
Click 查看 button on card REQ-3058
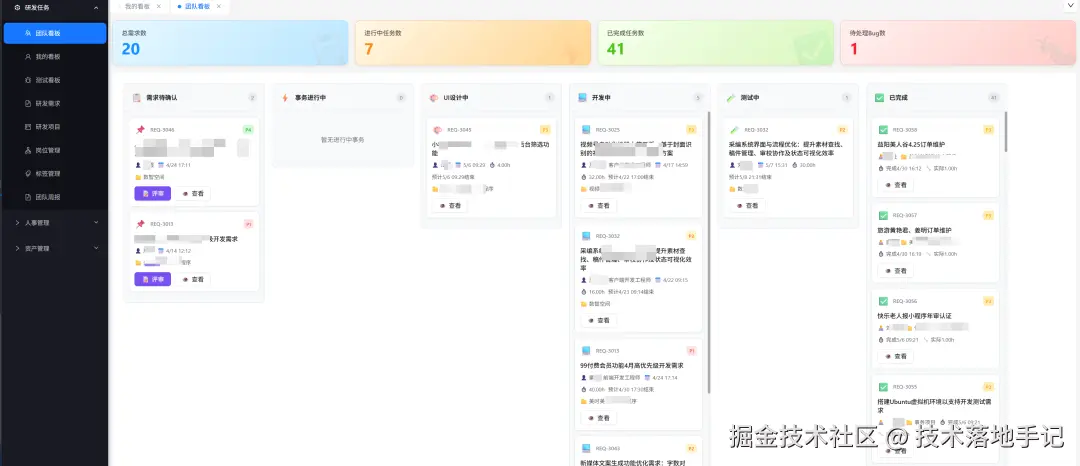pyautogui.click(x=895, y=185)
